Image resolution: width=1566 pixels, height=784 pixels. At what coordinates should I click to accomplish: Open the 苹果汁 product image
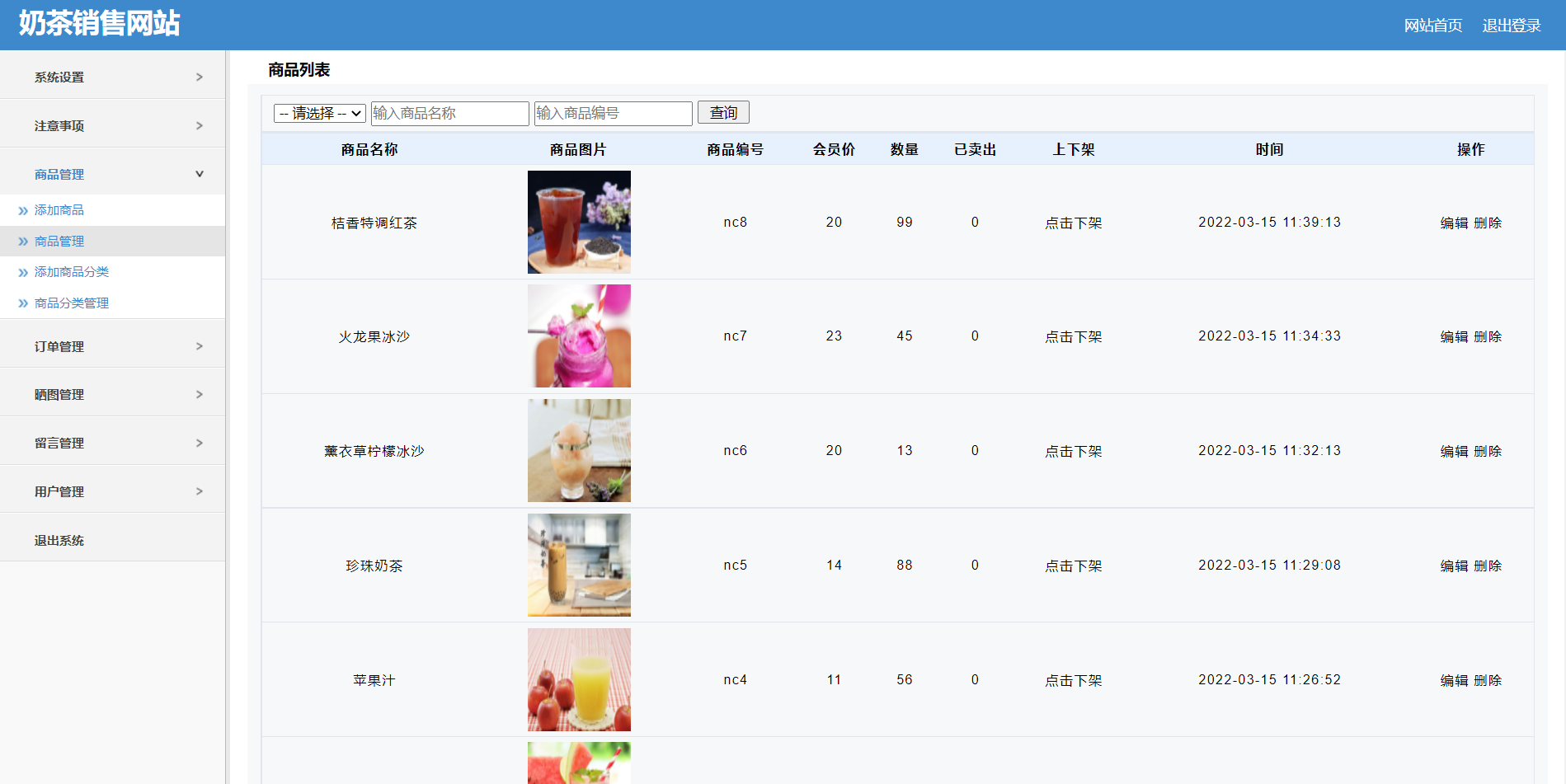pyautogui.click(x=579, y=679)
